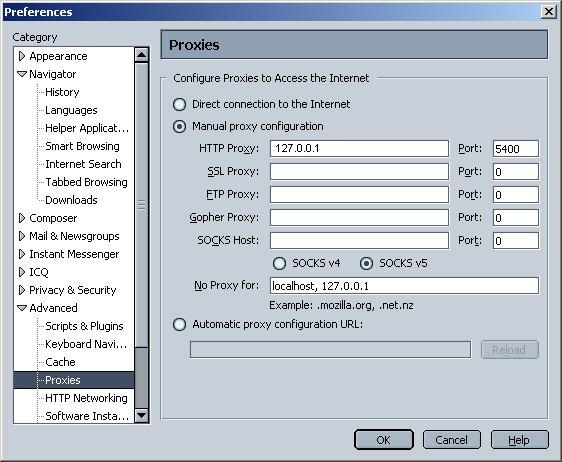Select Appearance category label
Screen dimensions: 562x462
pyautogui.click(x=58, y=56)
